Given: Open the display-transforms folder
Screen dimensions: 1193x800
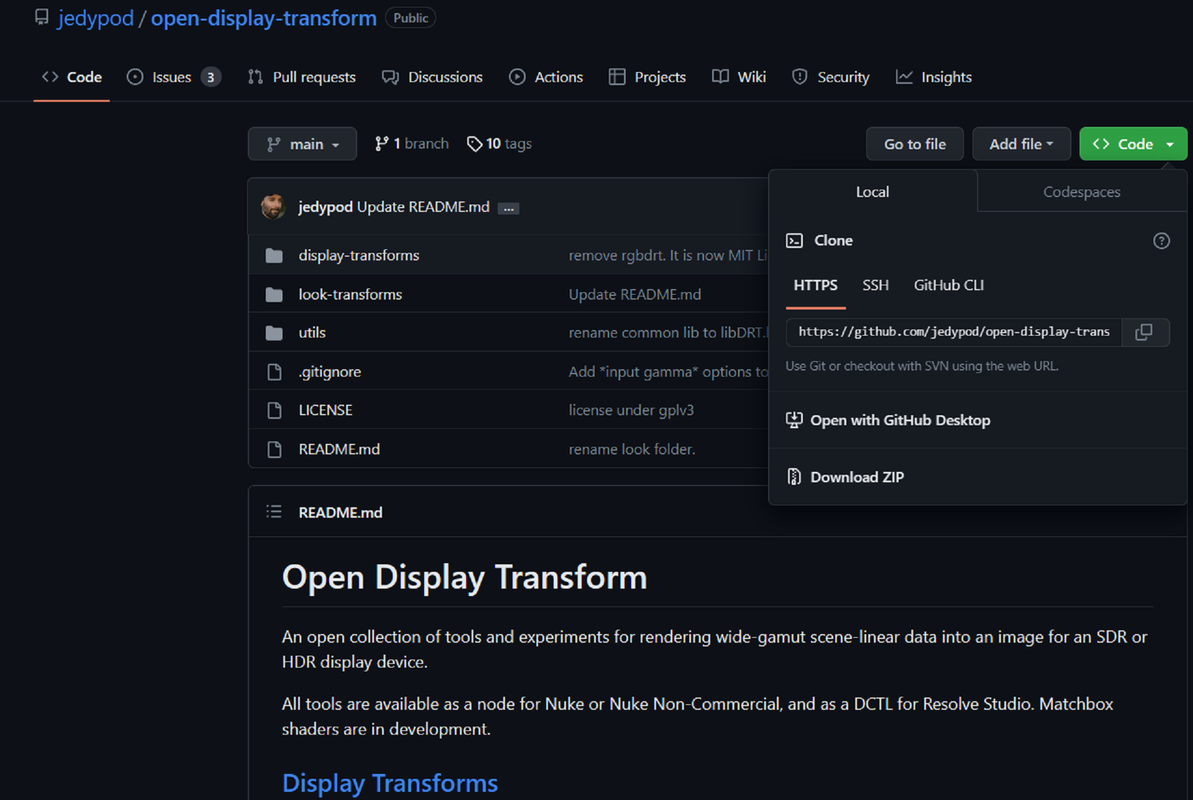Looking at the screenshot, I should [x=358, y=256].
